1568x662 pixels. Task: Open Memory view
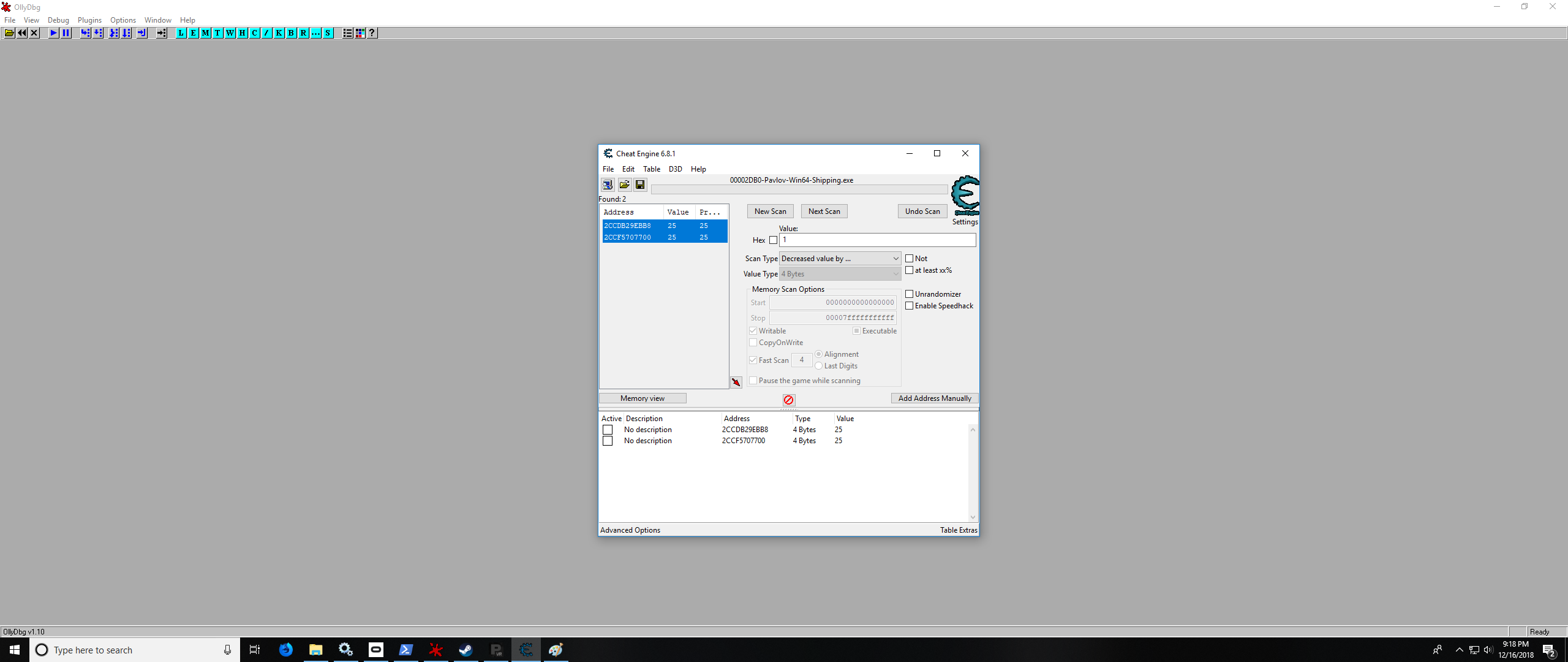point(643,398)
